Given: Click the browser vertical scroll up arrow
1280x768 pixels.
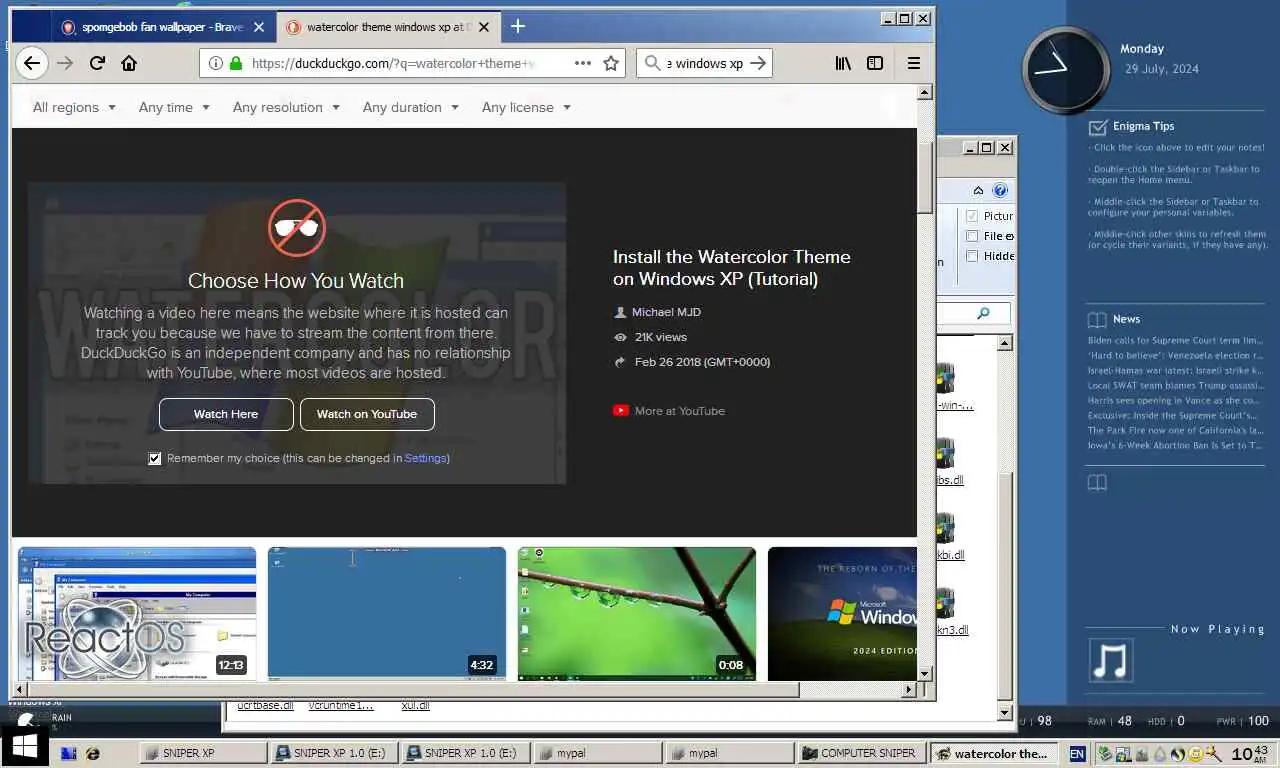Looking at the screenshot, I should (925, 92).
